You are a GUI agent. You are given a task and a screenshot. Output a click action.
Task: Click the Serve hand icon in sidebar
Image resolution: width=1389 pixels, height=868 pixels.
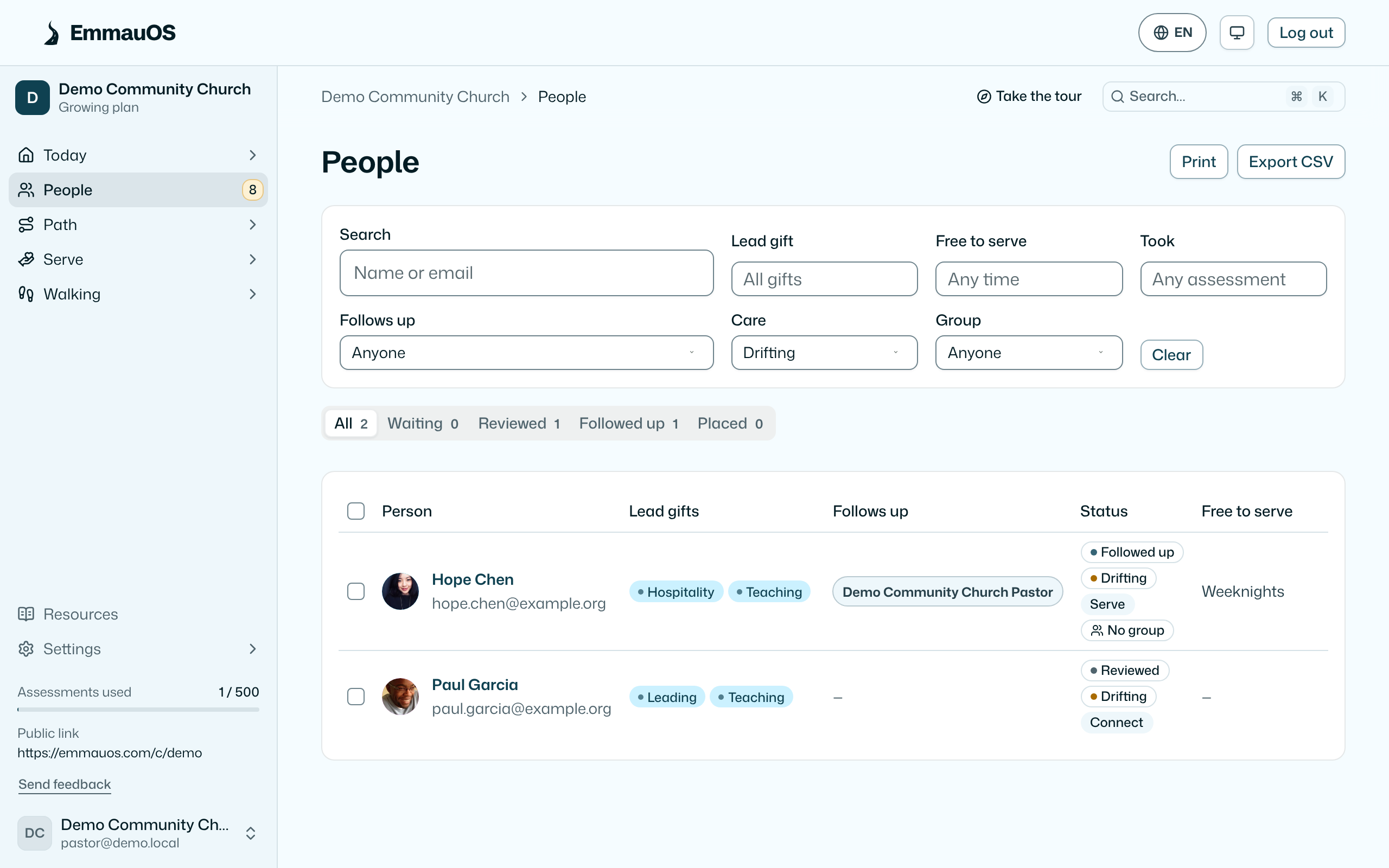26,259
